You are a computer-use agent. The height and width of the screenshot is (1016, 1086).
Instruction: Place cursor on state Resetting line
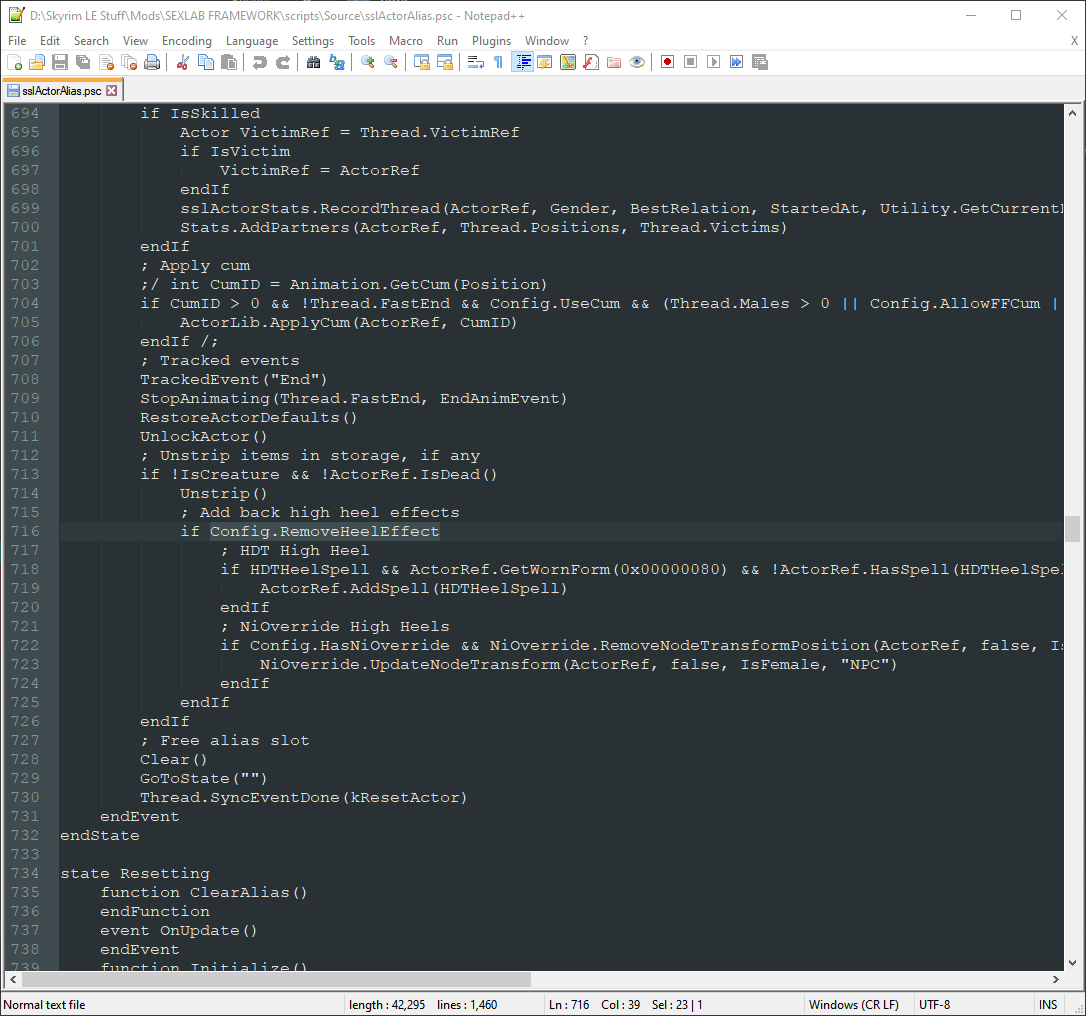point(135,873)
